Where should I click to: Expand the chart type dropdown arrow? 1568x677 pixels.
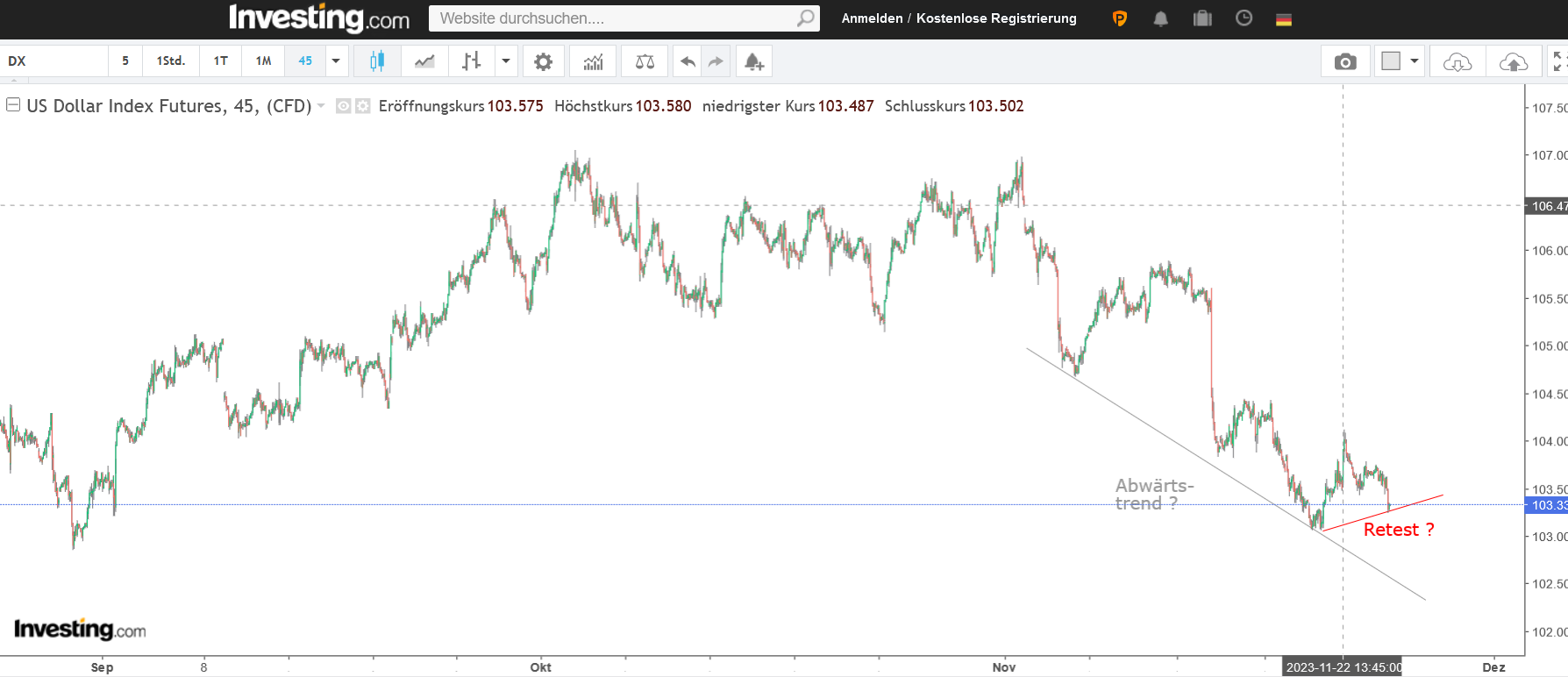[506, 61]
